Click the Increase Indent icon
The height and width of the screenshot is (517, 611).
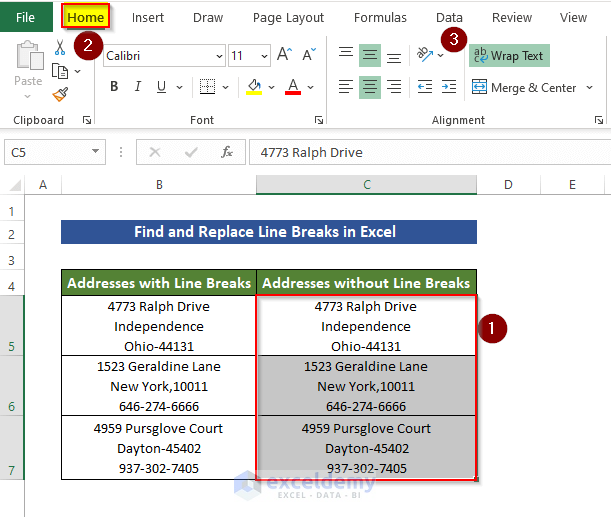click(x=449, y=87)
